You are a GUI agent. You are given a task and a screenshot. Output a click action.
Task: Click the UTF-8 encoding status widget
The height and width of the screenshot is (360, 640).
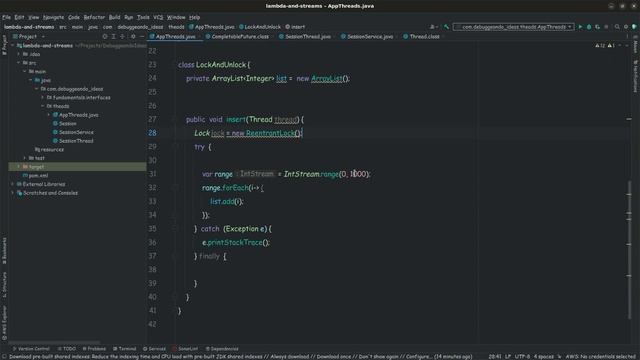[x=522, y=356]
